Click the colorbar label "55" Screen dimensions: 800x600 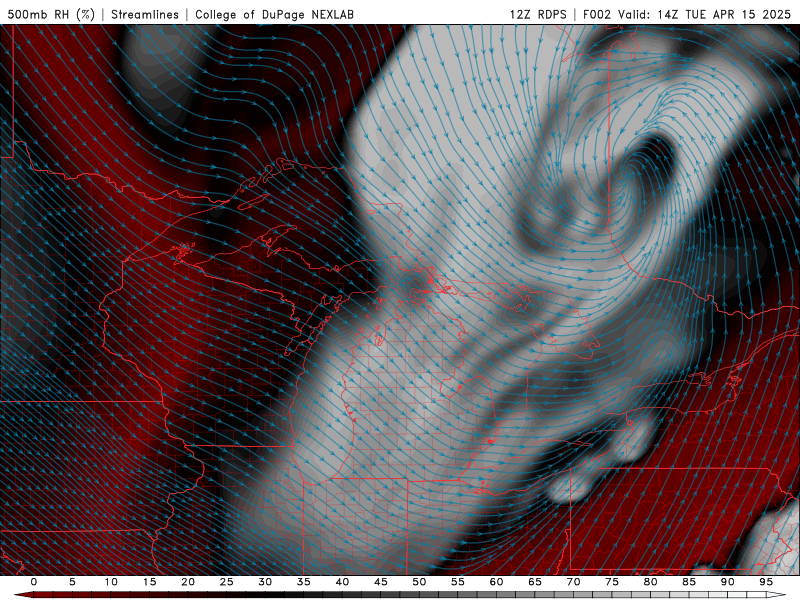(x=458, y=582)
